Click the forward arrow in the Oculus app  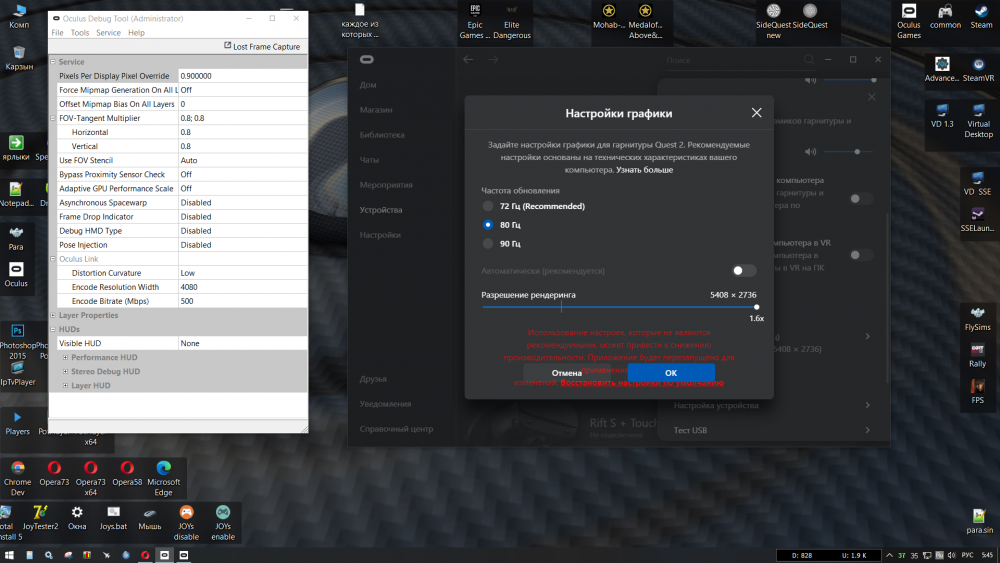click(493, 59)
